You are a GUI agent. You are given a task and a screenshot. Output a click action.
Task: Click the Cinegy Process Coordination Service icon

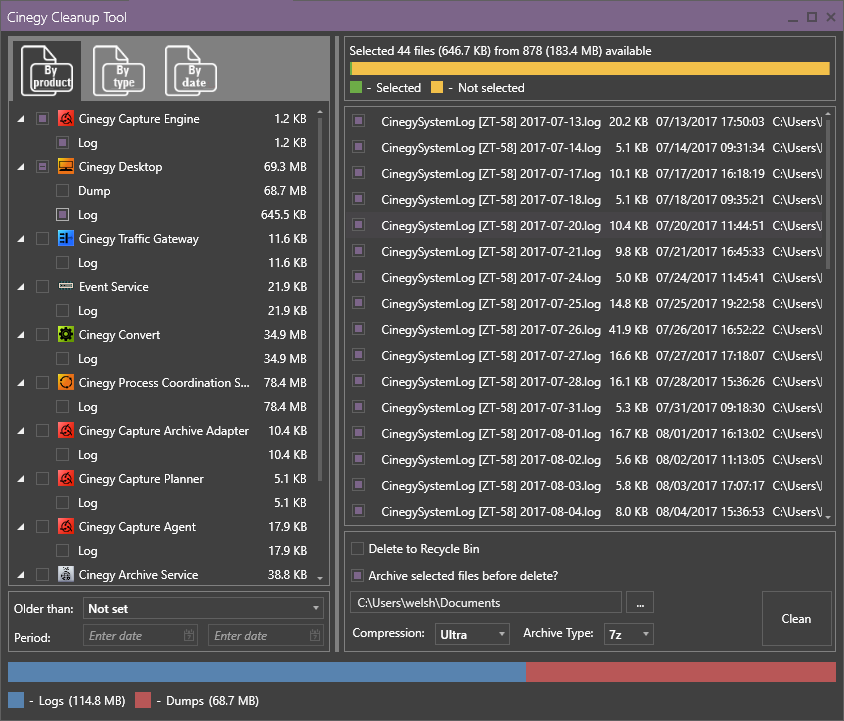click(66, 382)
